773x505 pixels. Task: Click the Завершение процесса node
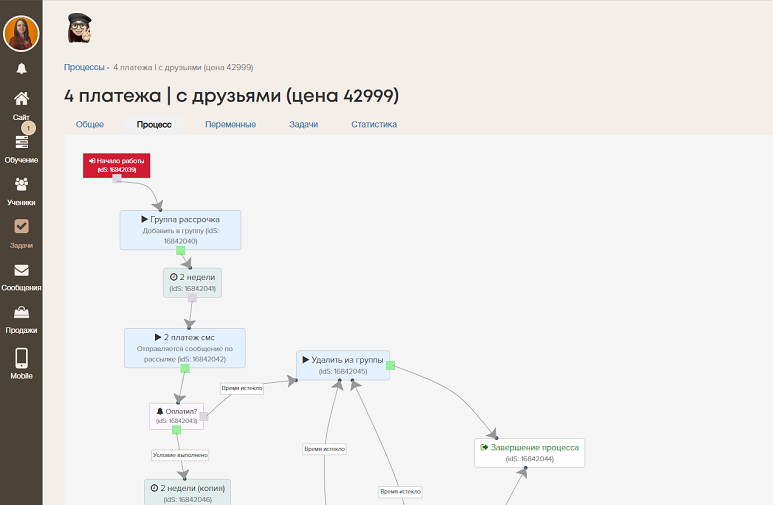529,452
